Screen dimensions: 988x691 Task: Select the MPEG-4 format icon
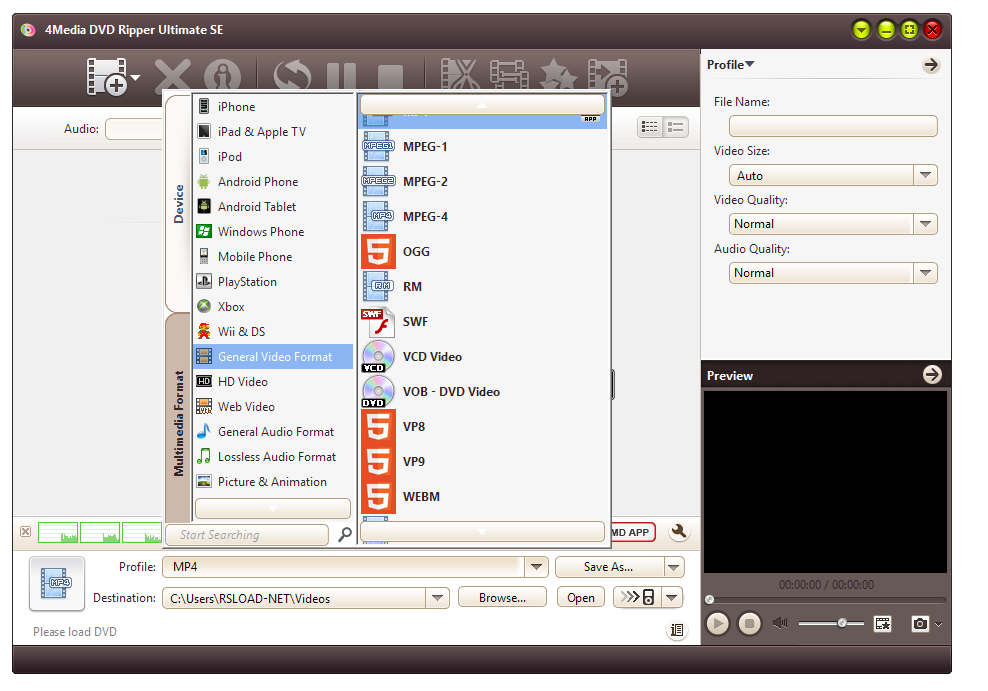pyautogui.click(x=378, y=217)
